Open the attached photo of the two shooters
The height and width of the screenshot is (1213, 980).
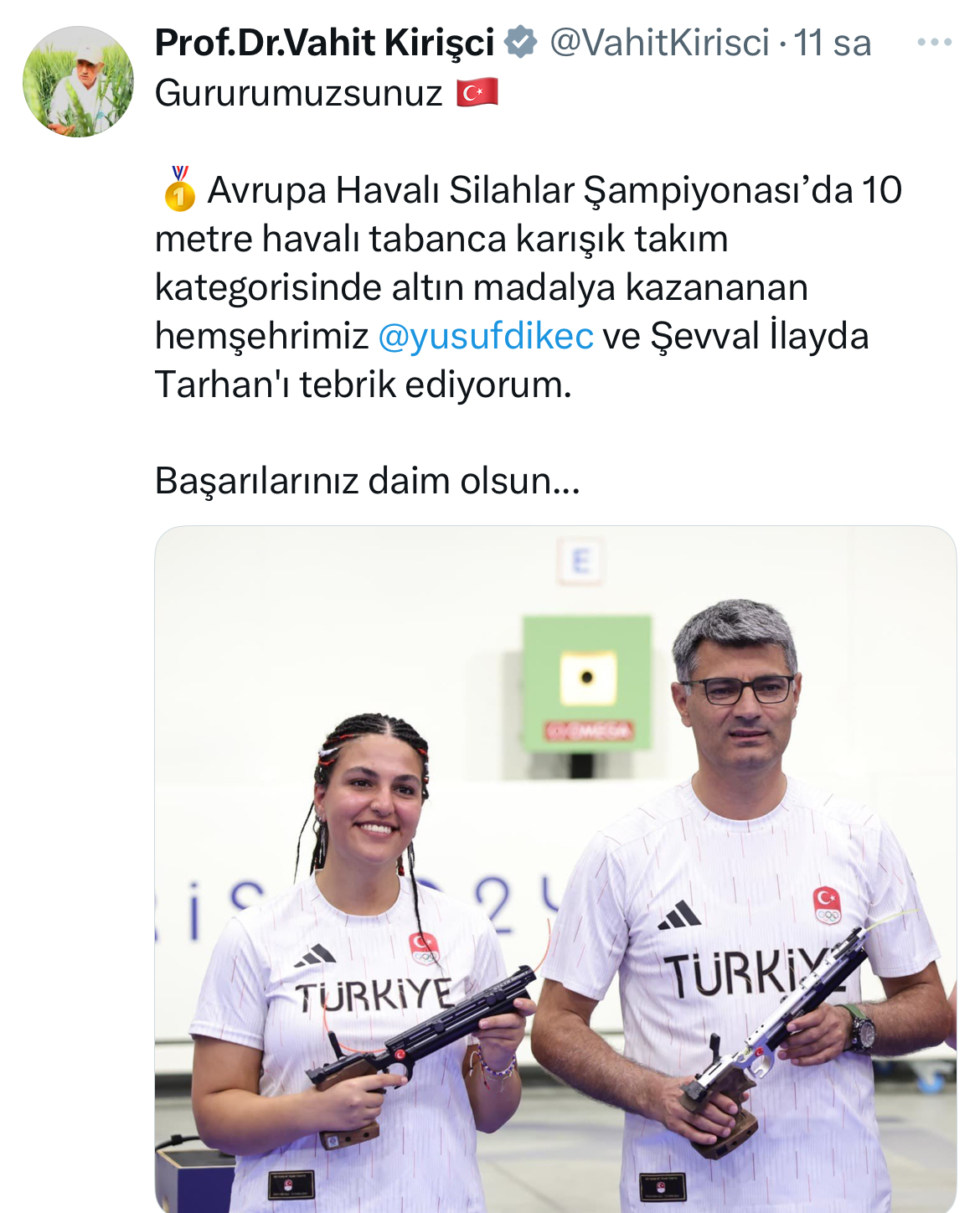555,869
